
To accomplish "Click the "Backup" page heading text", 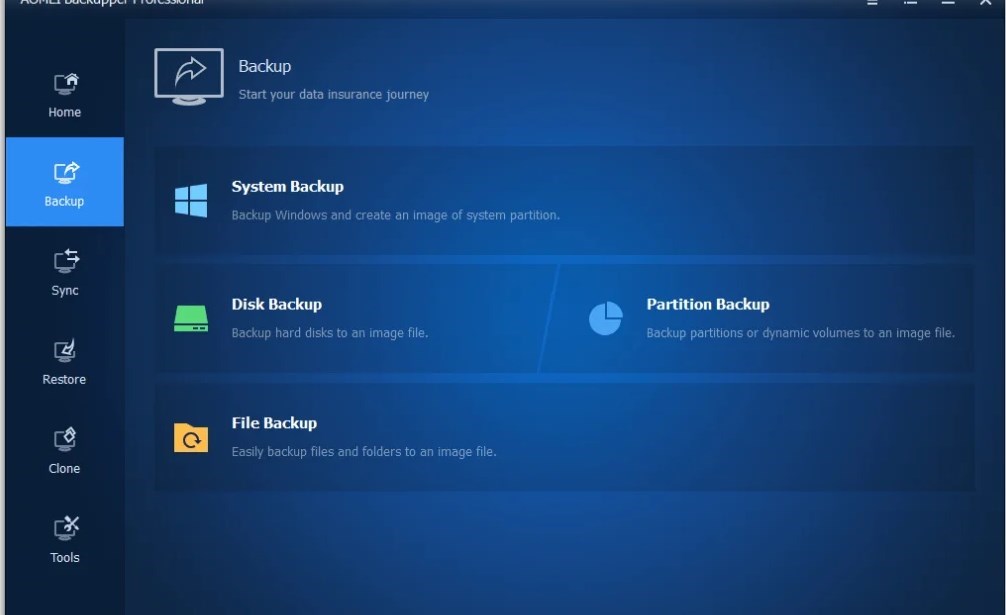I will tap(264, 67).
